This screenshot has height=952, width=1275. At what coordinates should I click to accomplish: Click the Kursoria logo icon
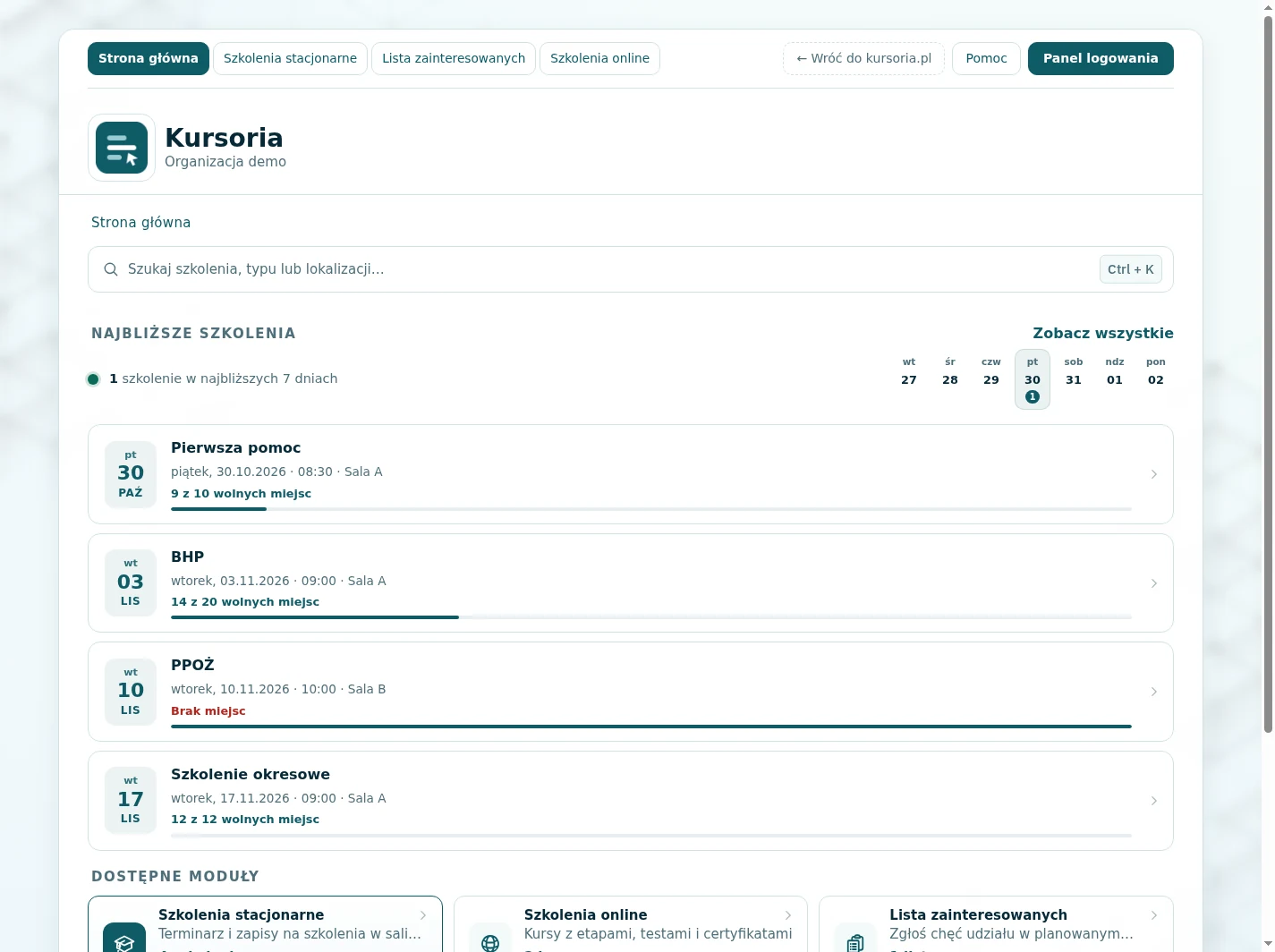pos(122,148)
